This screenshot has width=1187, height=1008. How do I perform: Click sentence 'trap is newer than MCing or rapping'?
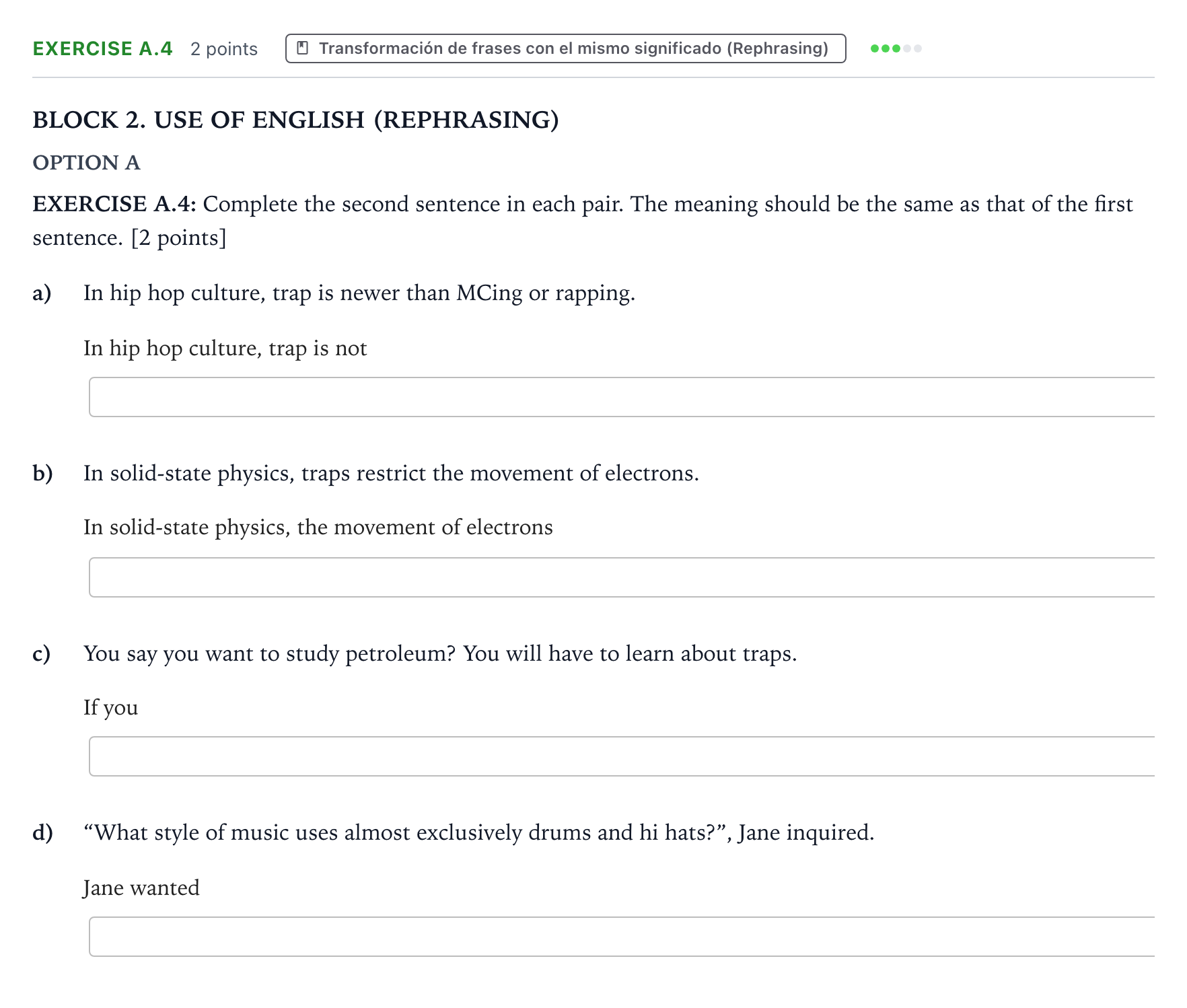pos(454,293)
